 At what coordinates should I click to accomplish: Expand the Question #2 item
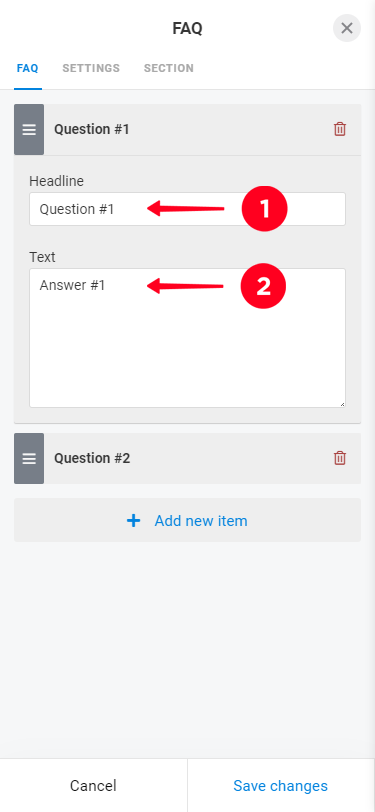click(188, 458)
